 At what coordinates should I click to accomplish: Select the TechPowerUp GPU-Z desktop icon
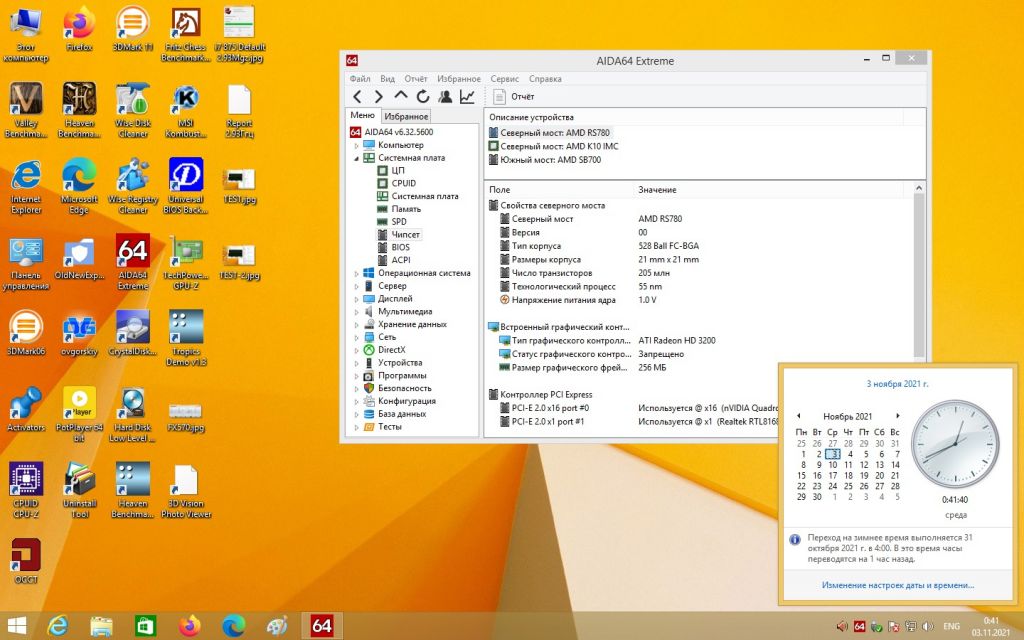pos(186,262)
